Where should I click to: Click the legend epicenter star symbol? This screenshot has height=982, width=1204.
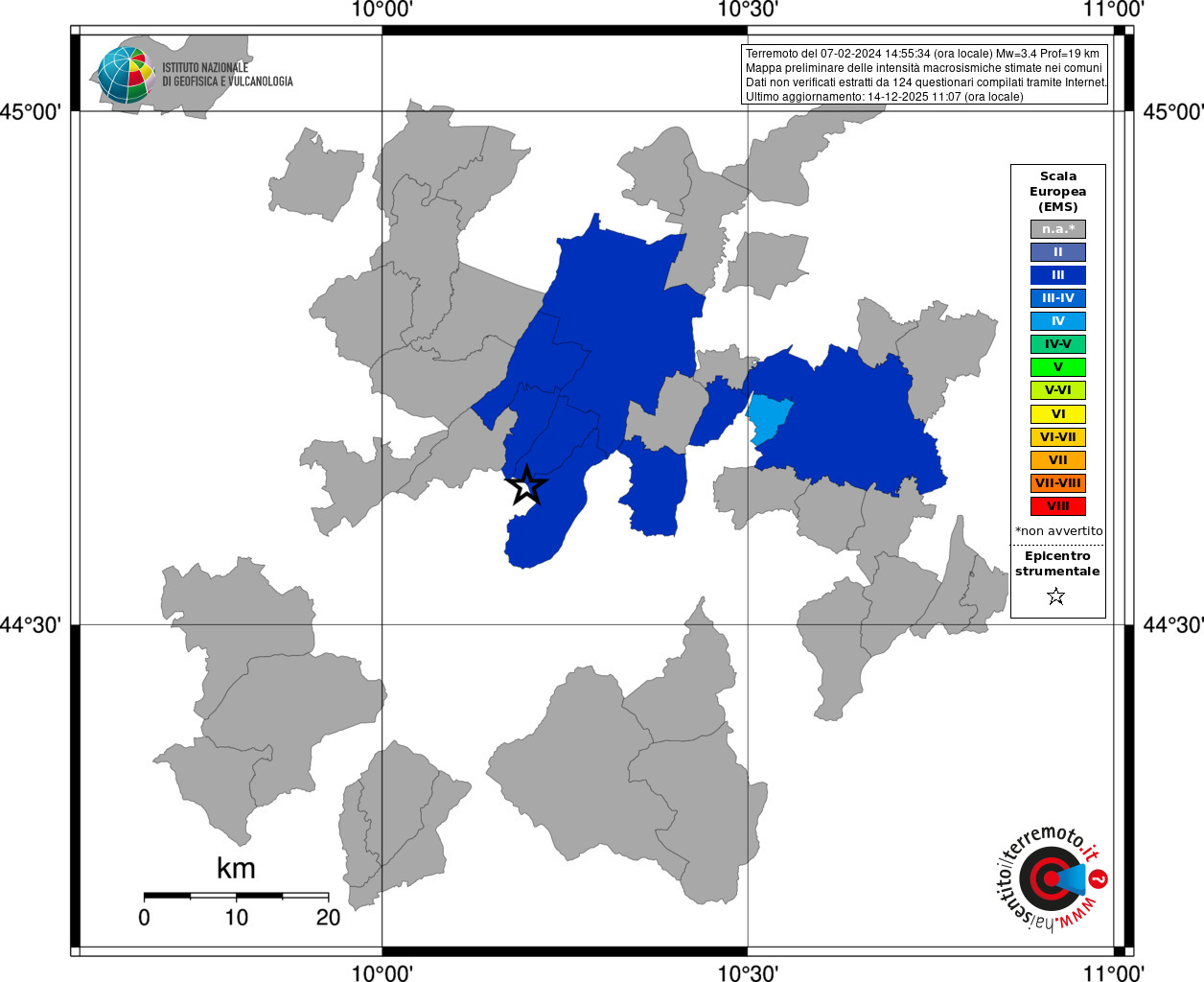pyautogui.click(x=1056, y=596)
